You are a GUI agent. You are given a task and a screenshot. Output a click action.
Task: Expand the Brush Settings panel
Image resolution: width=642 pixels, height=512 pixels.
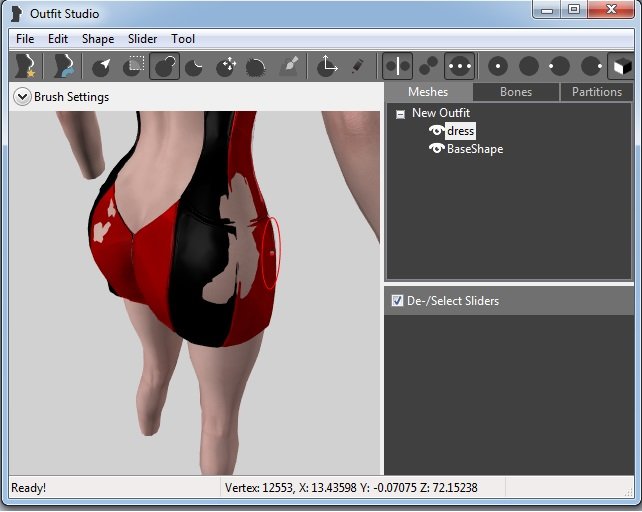pyautogui.click(x=22, y=97)
